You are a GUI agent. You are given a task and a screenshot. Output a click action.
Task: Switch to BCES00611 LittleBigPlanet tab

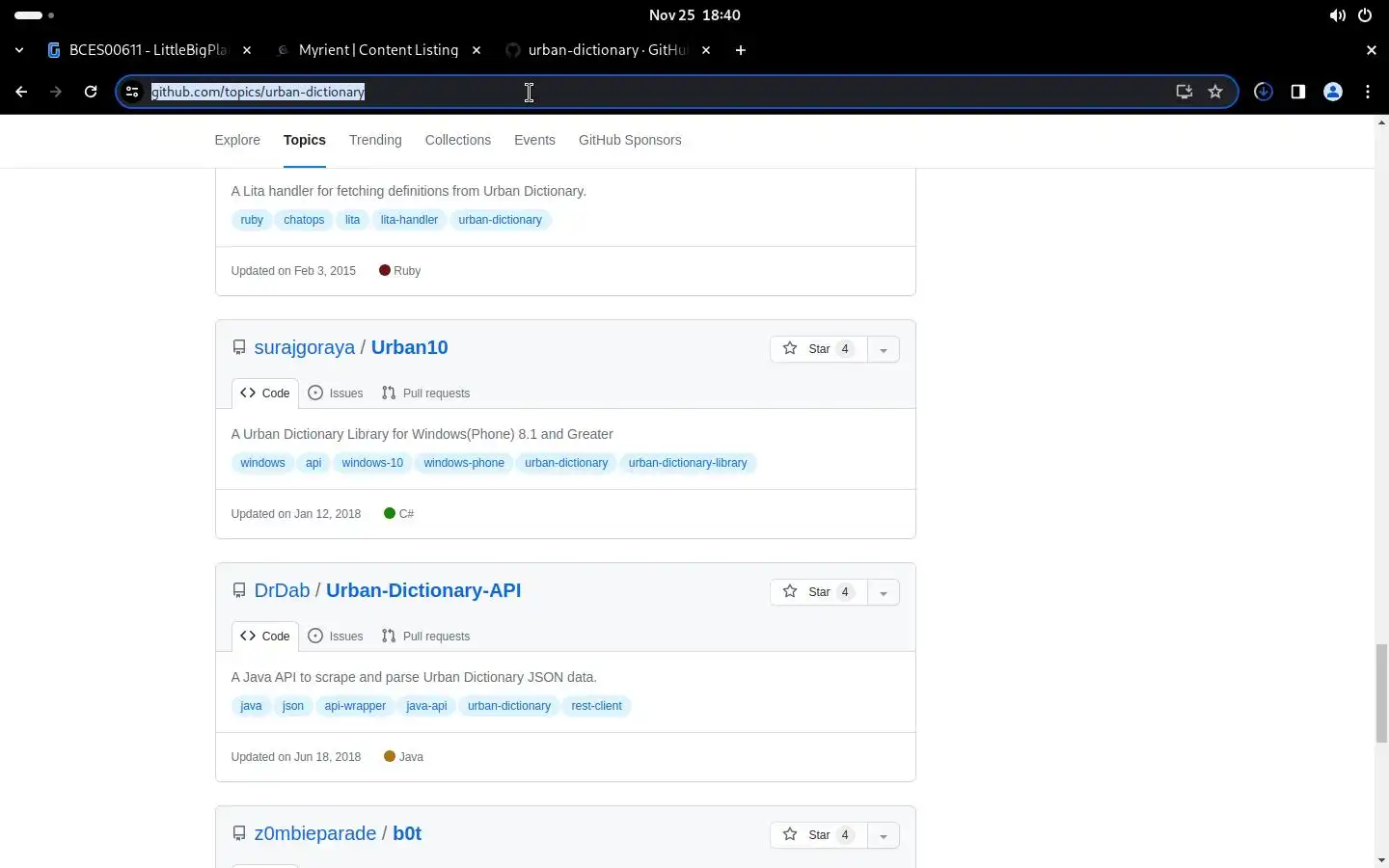pyautogui.click(x=149, y=50)
